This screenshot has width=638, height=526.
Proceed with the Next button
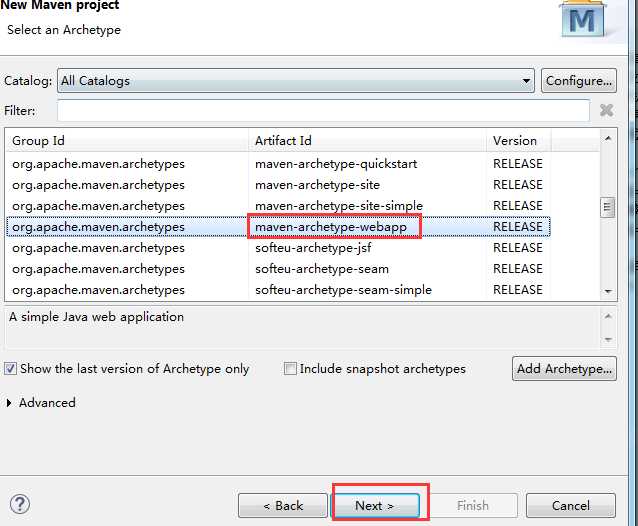[376, 506]
